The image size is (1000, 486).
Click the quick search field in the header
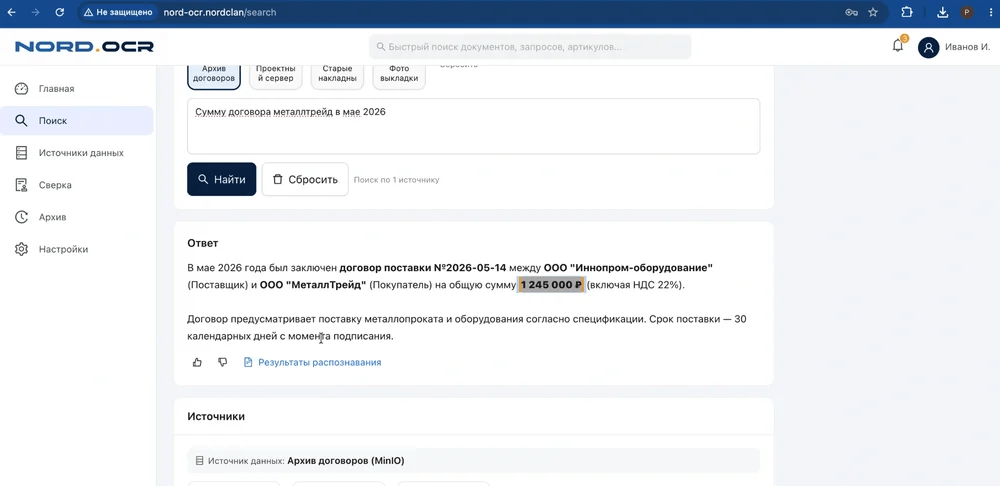click(x=530, y=47)
